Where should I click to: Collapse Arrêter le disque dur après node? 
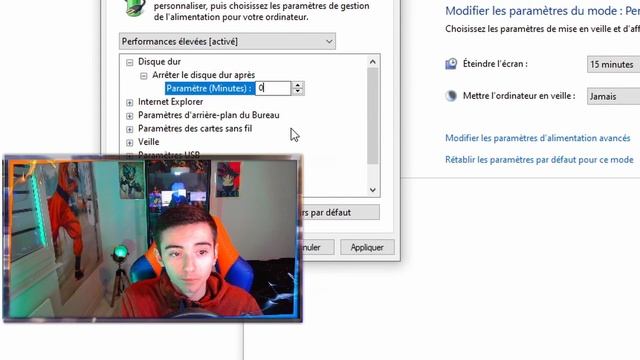pyautogui.click(x=144, y=76)
